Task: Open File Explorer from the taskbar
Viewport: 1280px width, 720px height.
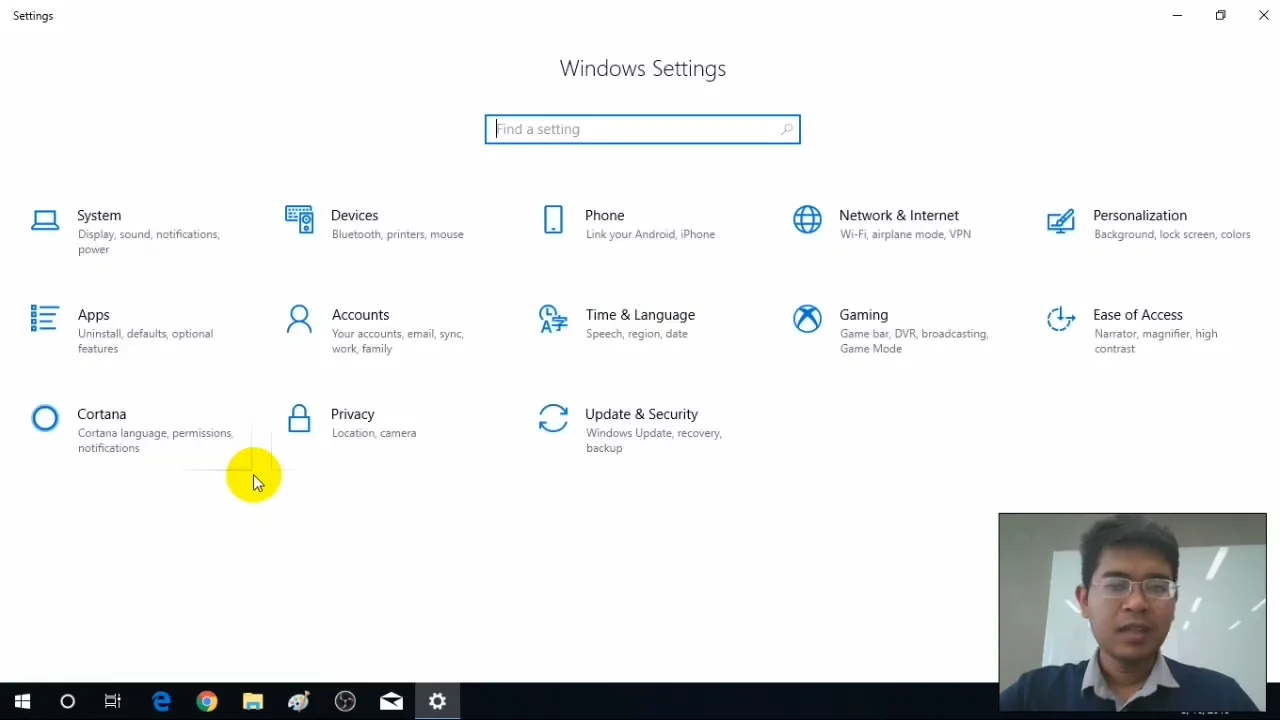Action: pos(253,701)
